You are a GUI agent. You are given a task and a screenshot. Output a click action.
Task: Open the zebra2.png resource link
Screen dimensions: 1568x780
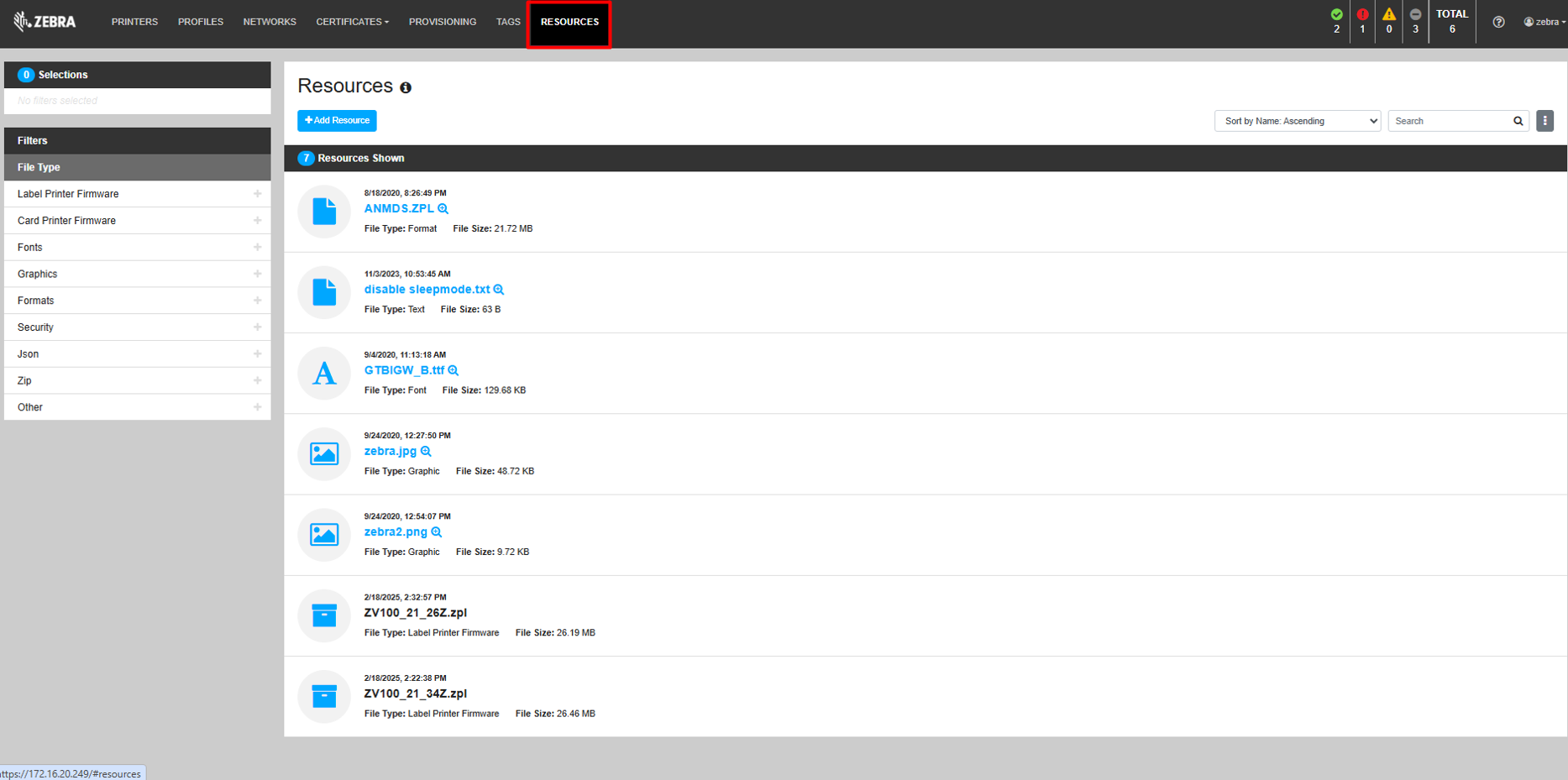pos(396,532)
